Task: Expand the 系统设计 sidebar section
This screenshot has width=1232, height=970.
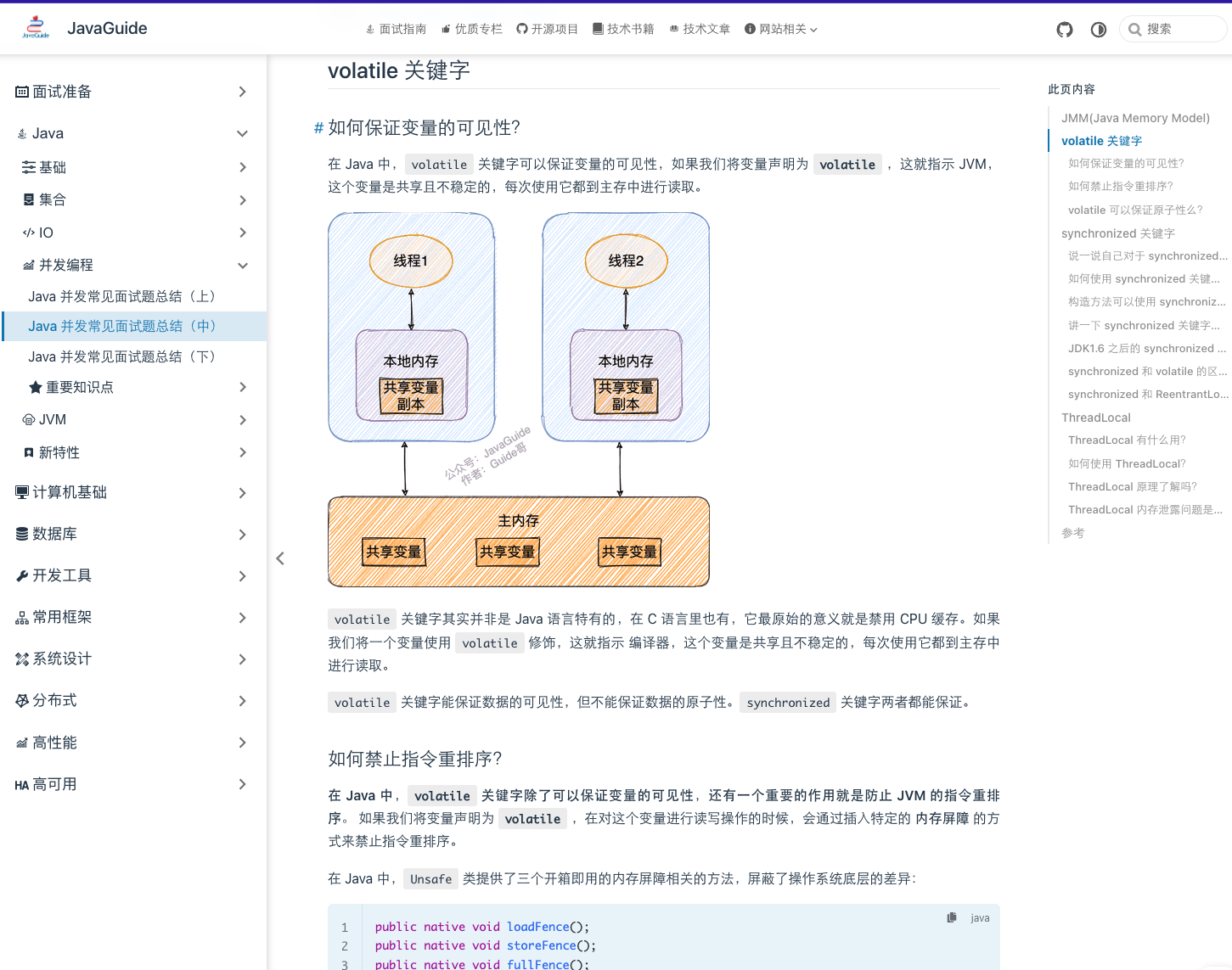Action: coord(133,659)
